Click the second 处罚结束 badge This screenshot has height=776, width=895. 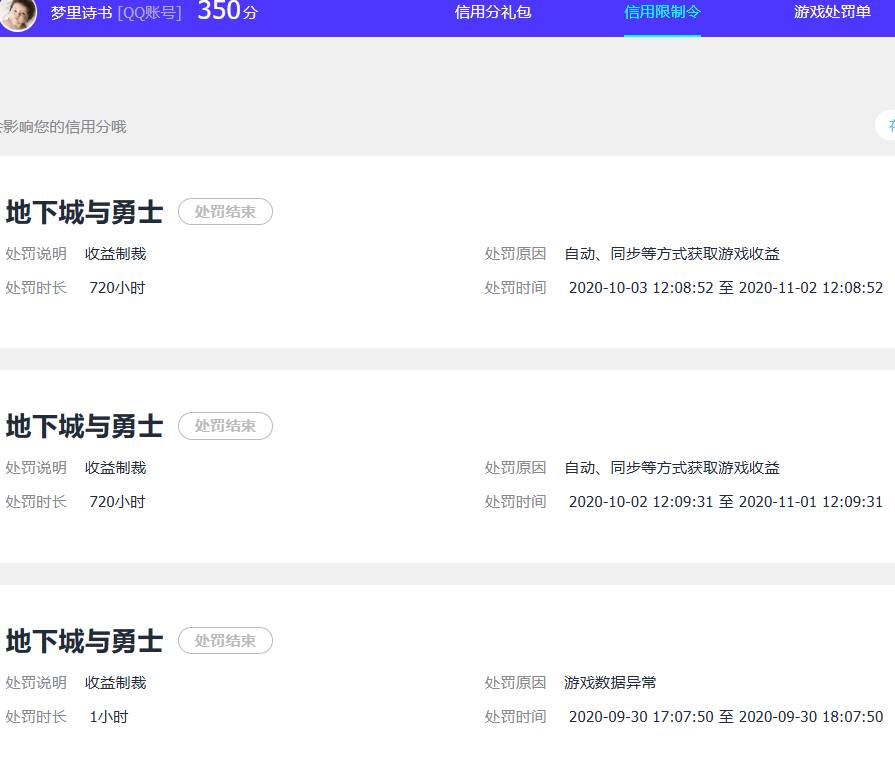(225, 426)
